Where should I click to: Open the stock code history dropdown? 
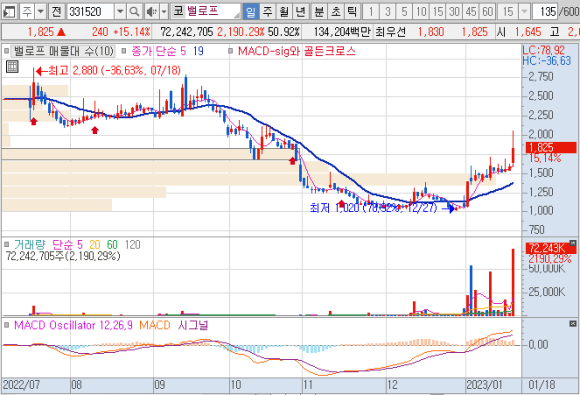click(120, 12)
